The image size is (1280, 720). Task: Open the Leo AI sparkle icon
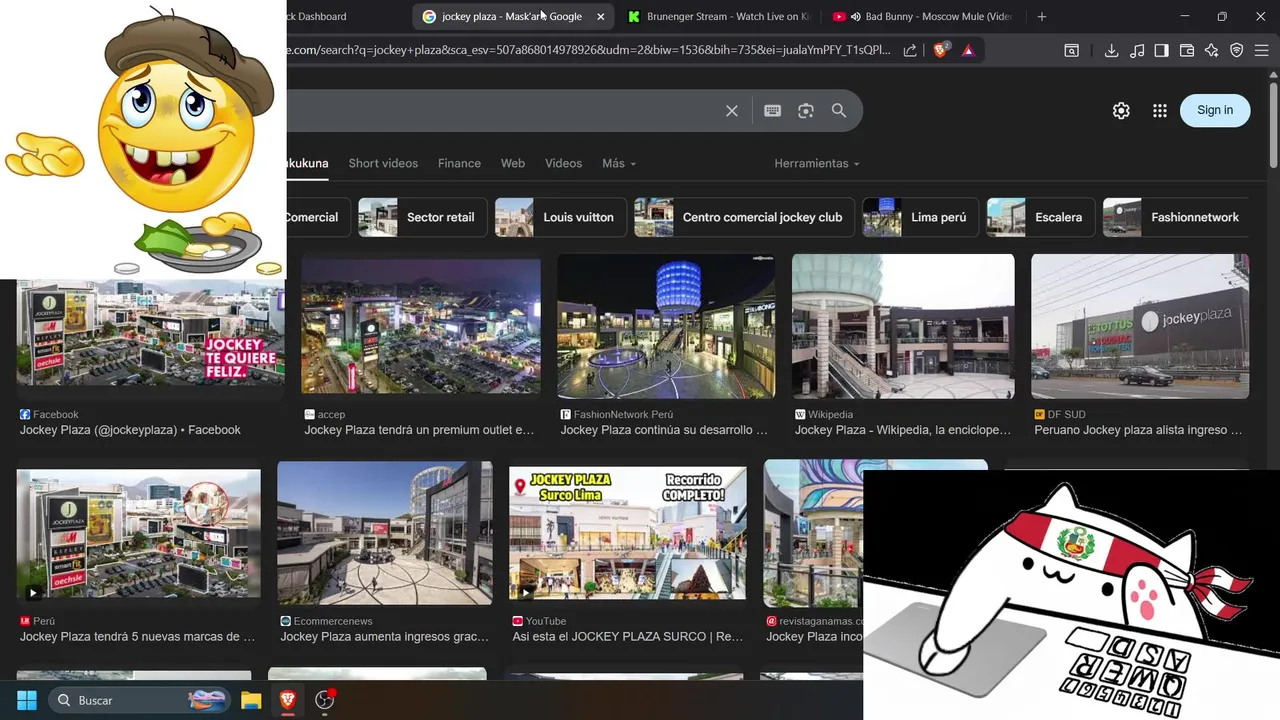(x=1212, y=50)
